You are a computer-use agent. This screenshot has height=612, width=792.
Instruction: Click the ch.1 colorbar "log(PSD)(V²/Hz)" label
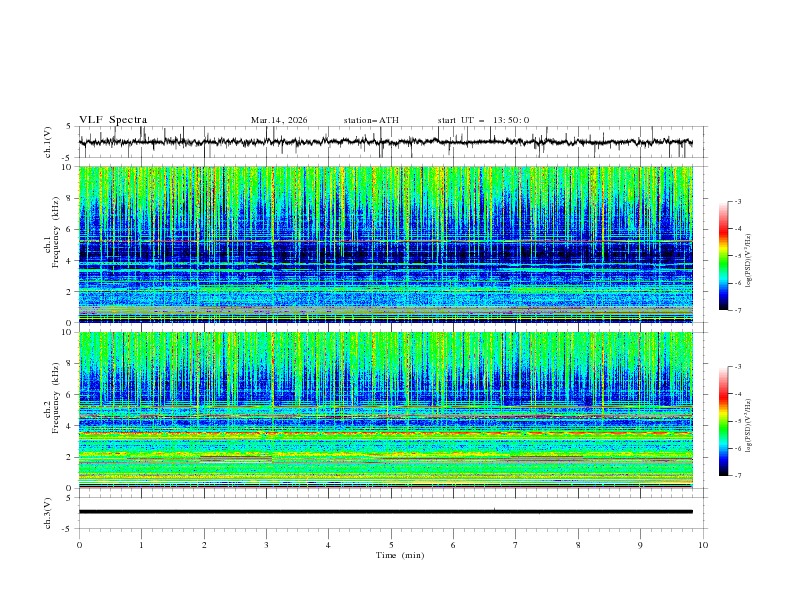click(x=749, y=261)
